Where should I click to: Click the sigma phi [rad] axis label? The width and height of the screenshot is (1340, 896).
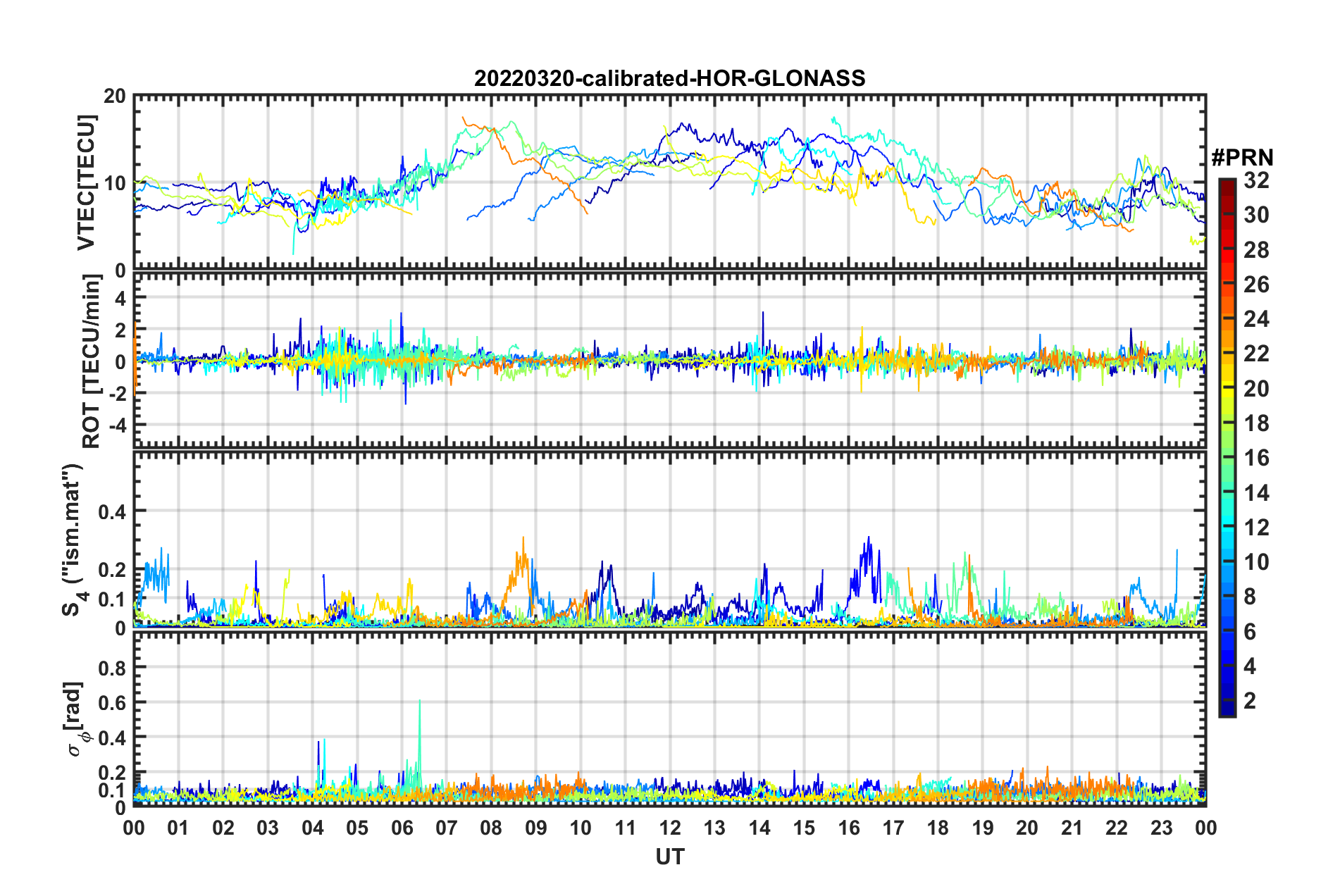point(77,719)
